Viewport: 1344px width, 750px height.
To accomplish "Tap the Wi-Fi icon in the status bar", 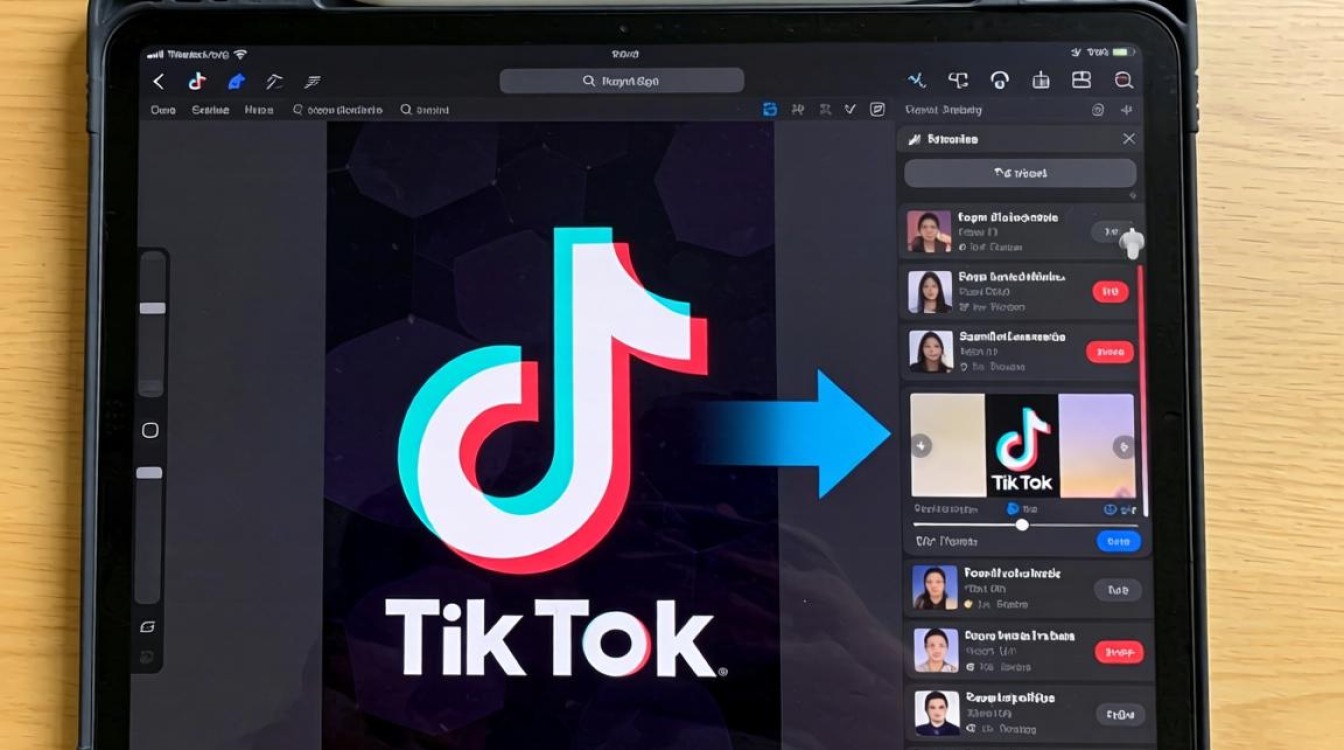I will (x=239, y=53).
